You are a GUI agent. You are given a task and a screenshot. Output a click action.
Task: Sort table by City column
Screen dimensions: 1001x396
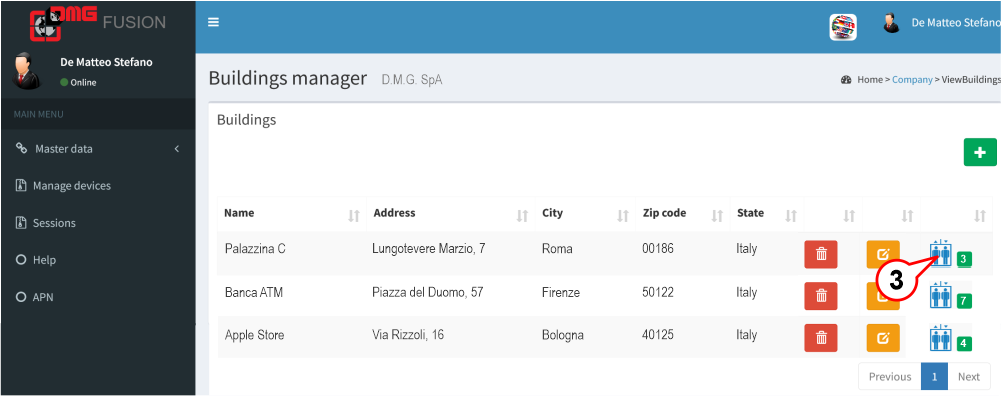click(584, 213)
